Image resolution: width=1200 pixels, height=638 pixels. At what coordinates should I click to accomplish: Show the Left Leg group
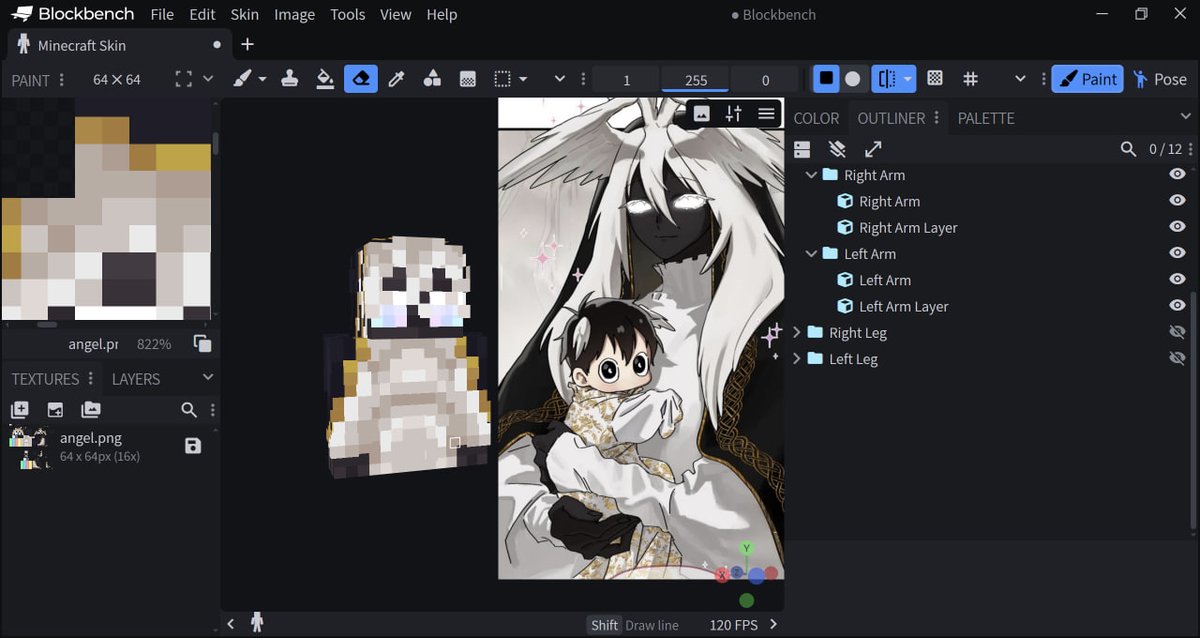1177,359
